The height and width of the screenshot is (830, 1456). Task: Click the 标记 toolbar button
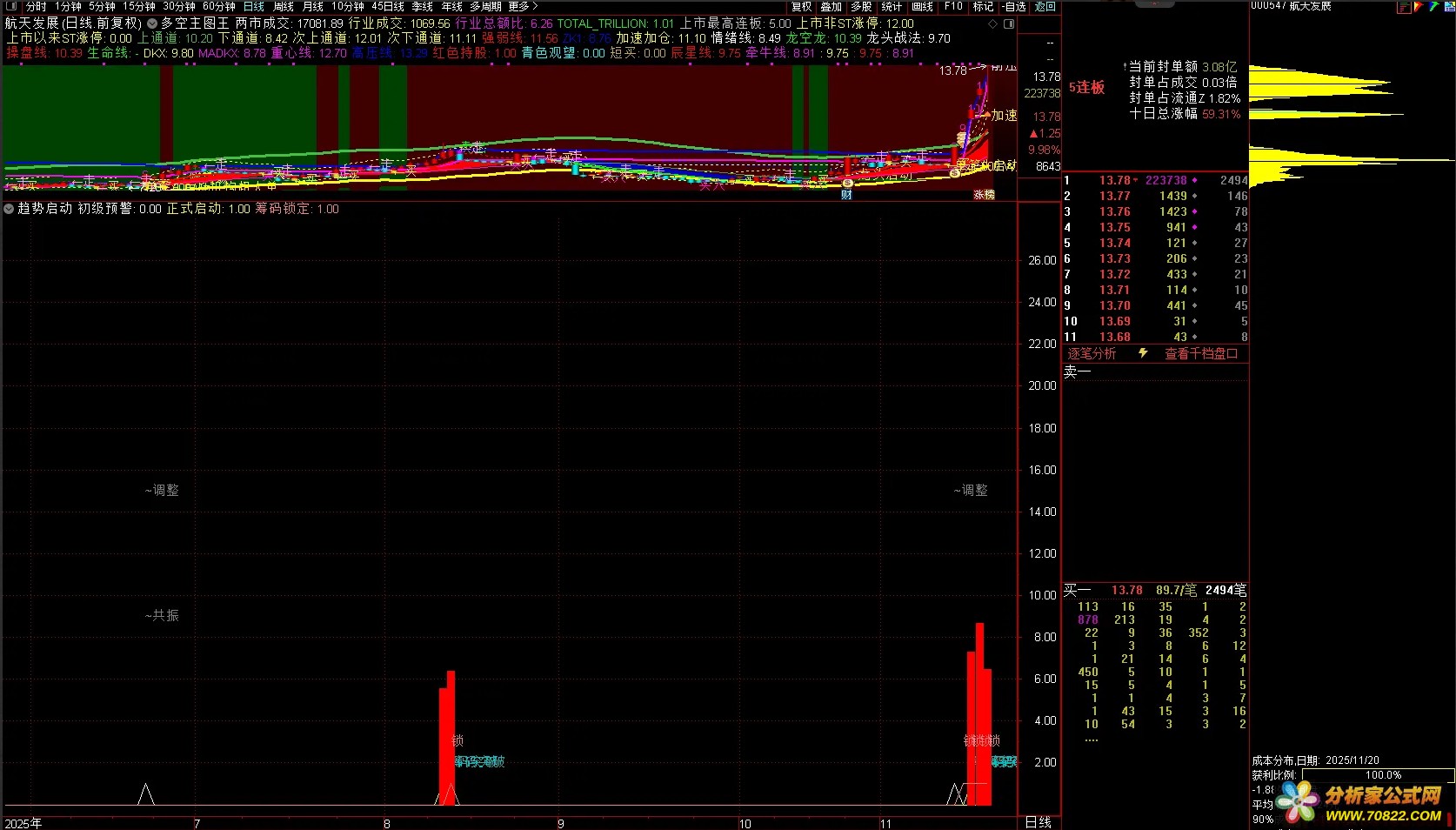pyautogui.click(x=983, y=6)
